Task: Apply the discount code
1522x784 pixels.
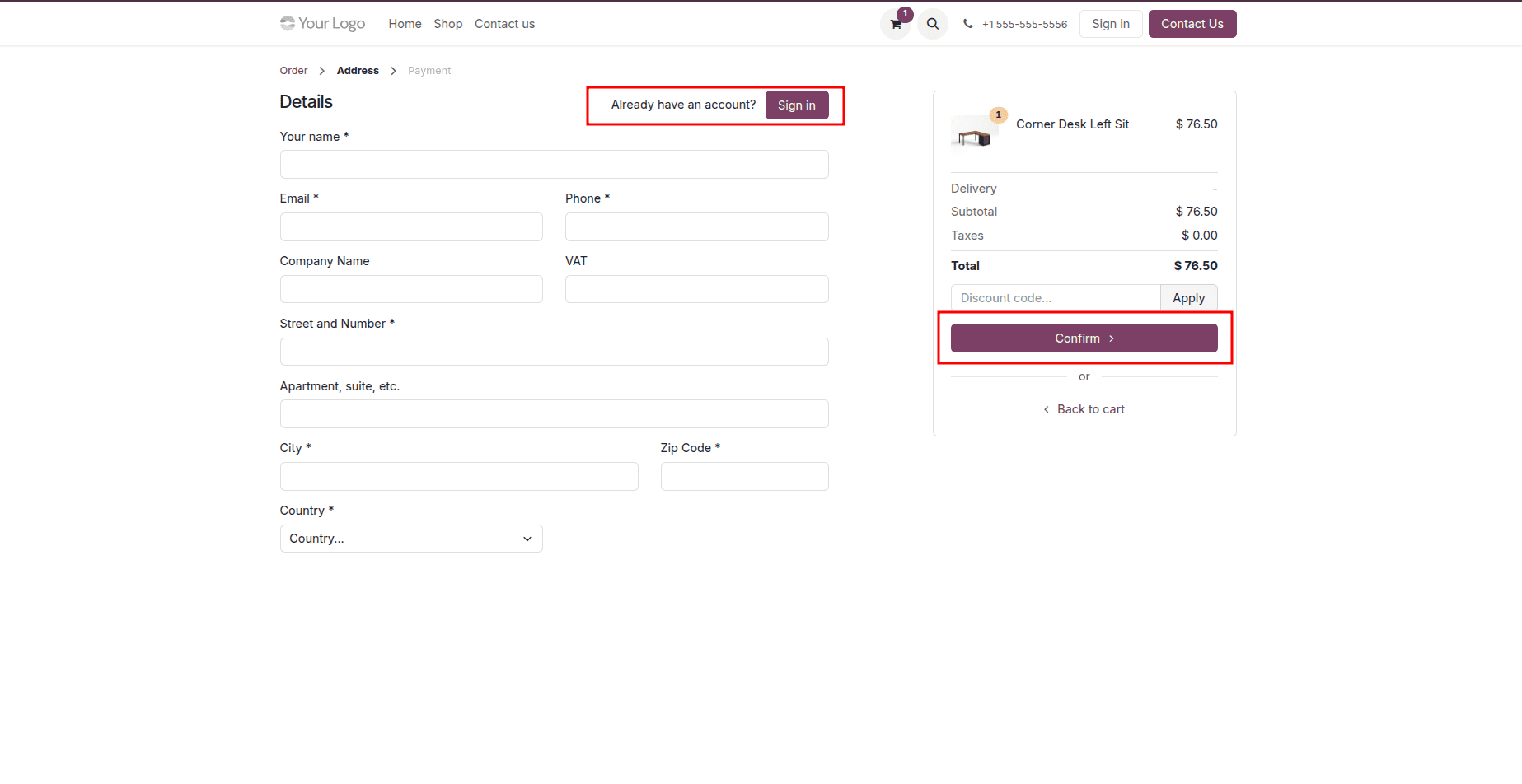Action: [x=1189, y=298]
